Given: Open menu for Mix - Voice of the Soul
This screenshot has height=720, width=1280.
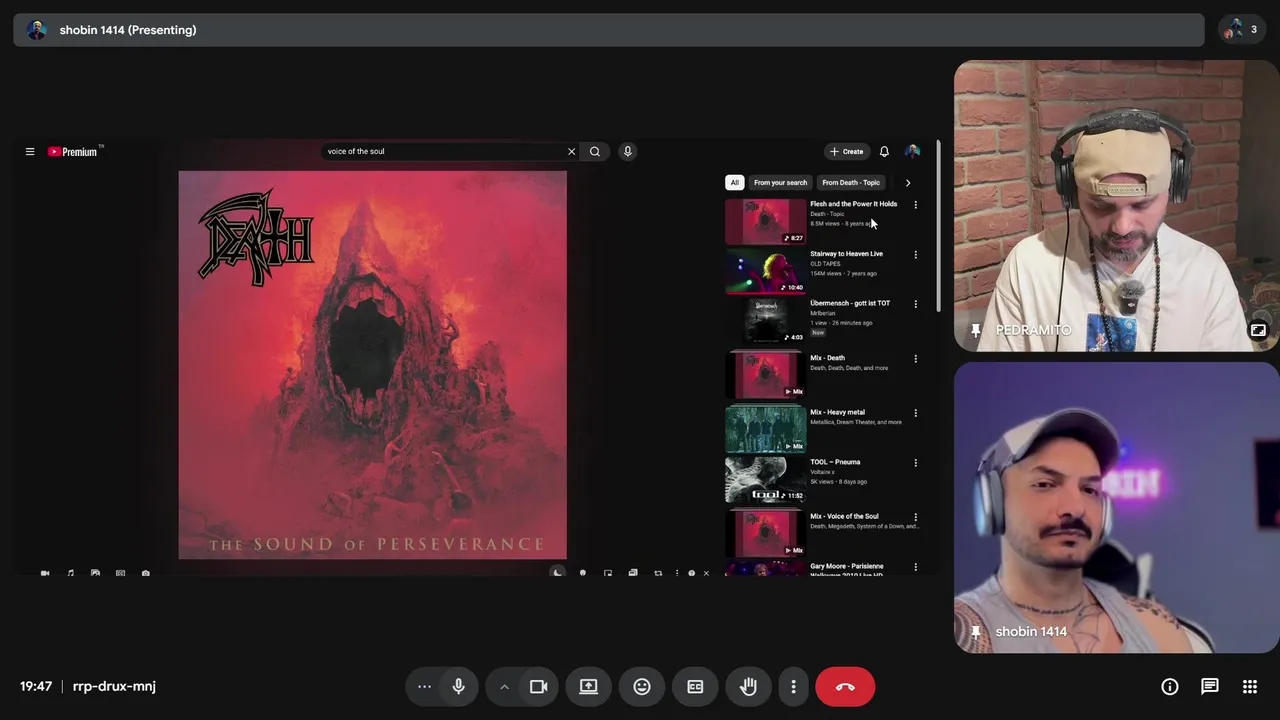Looking at the screenshot, I should tap(915, 517).
